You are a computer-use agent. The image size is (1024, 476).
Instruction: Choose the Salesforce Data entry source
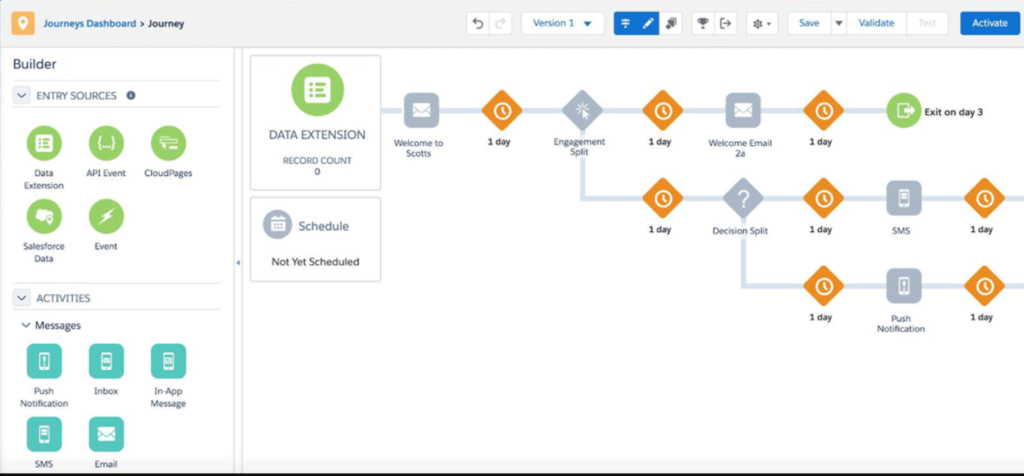click(44, 216)
